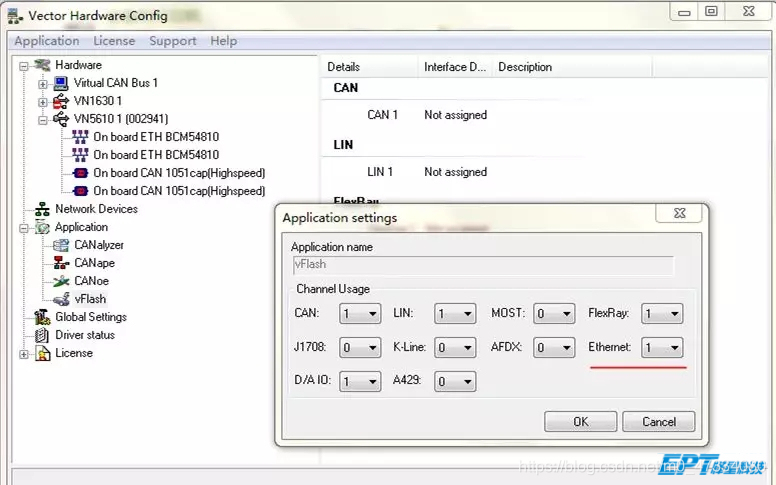Expand the VN1630 1 node
This screenshot has width=776, height=485.
point(43,102)
